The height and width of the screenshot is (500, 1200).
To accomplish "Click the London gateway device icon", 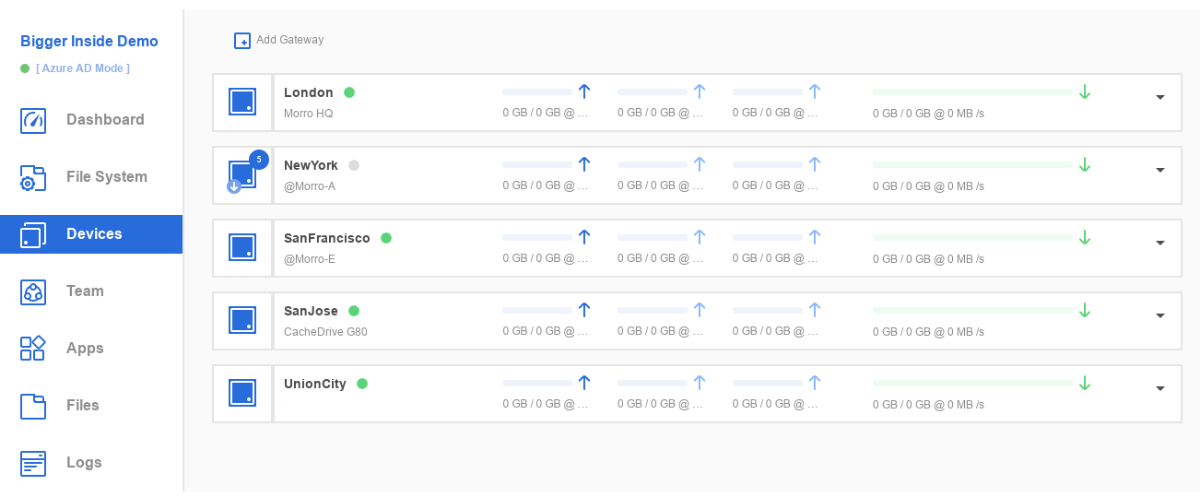I will pos(242,102).
